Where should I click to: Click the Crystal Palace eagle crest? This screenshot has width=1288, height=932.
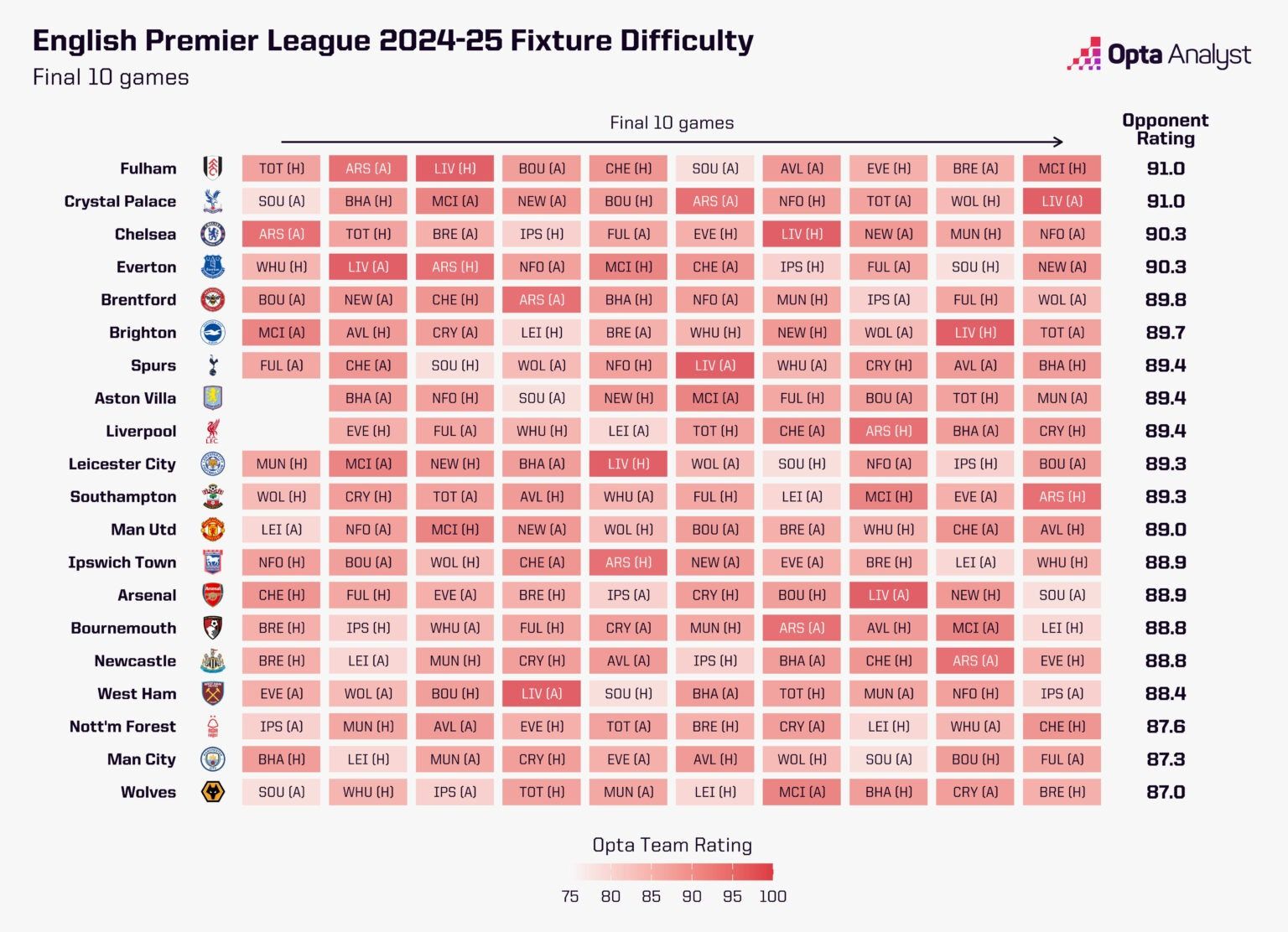213,201
